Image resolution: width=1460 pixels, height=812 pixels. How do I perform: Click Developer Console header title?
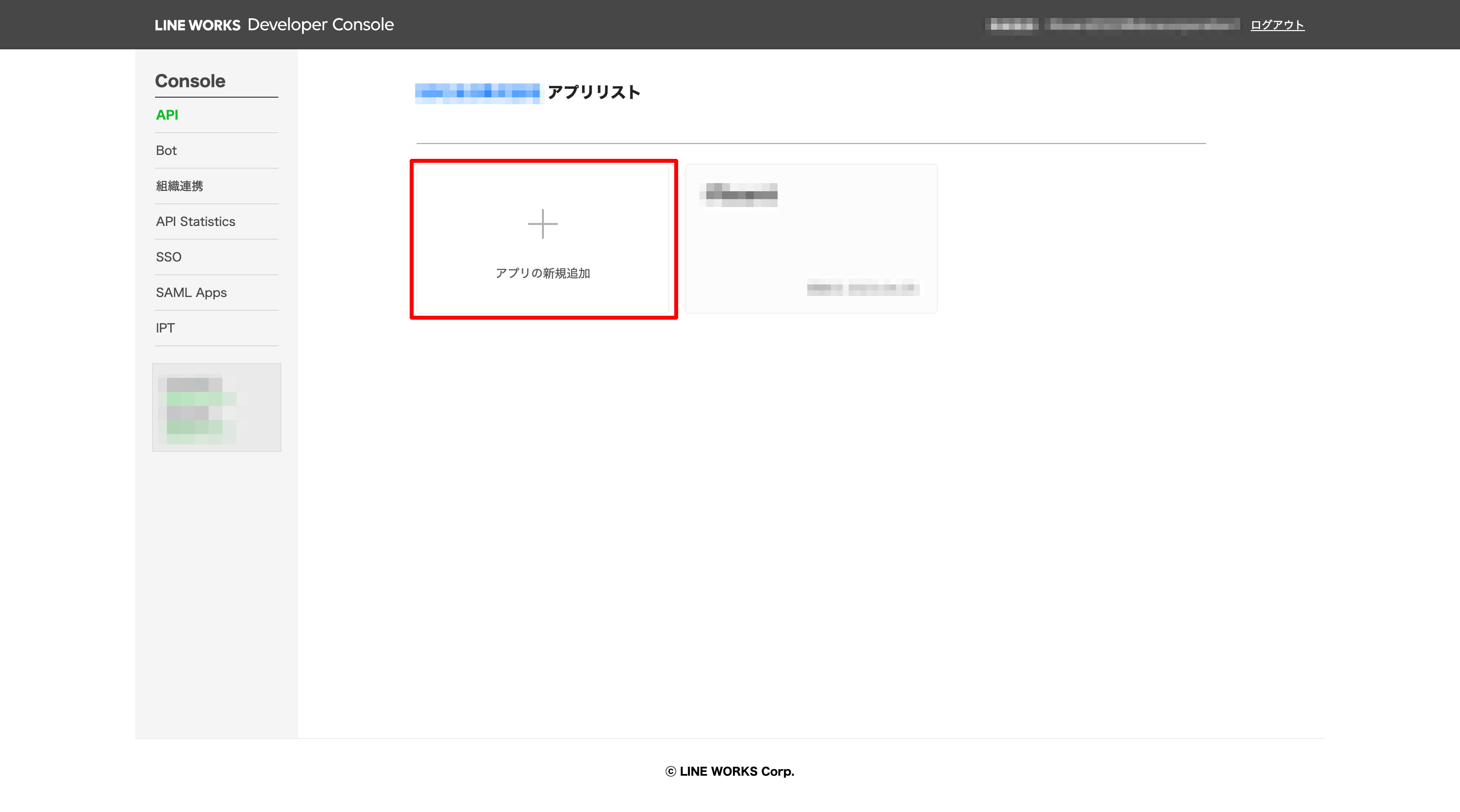point(320,24)
